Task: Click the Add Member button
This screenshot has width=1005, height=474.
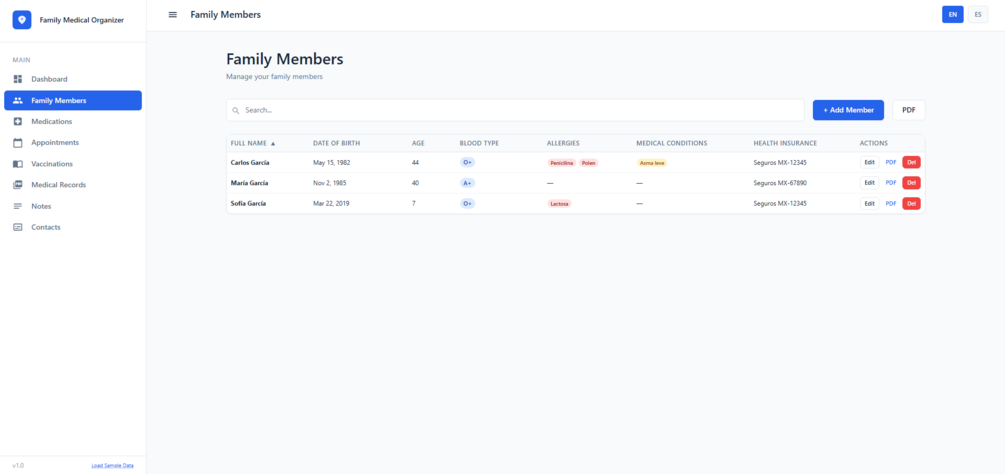Action: 848,110
